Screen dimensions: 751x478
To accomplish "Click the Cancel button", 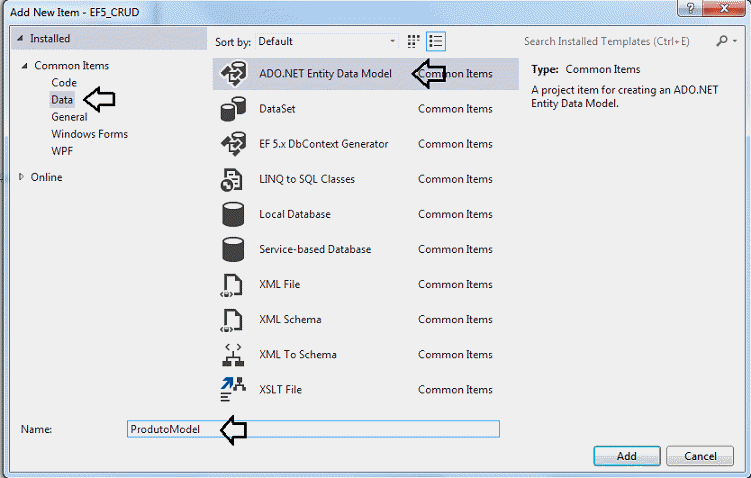I will click(700, 456).
